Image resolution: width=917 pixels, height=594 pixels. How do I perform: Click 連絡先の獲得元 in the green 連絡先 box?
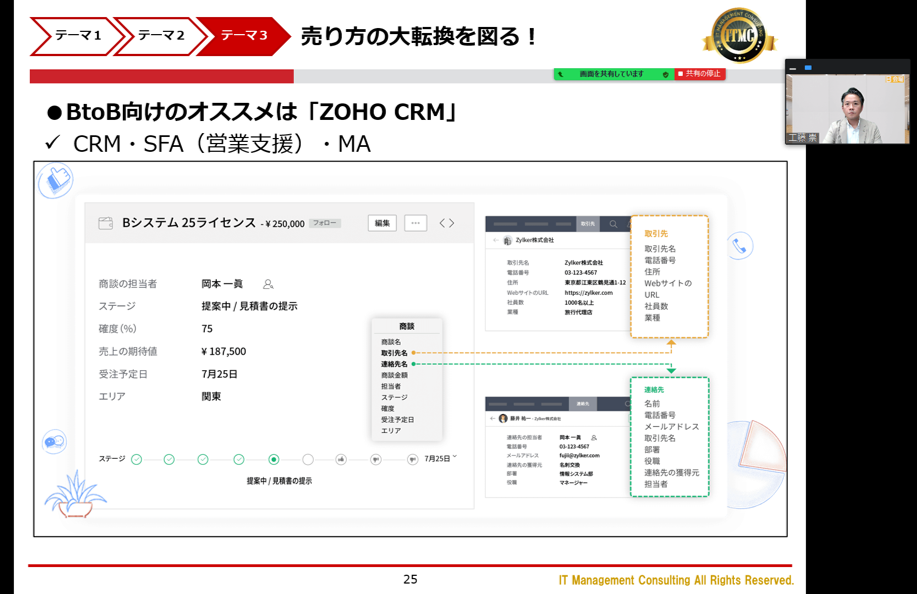click(671, 472)
